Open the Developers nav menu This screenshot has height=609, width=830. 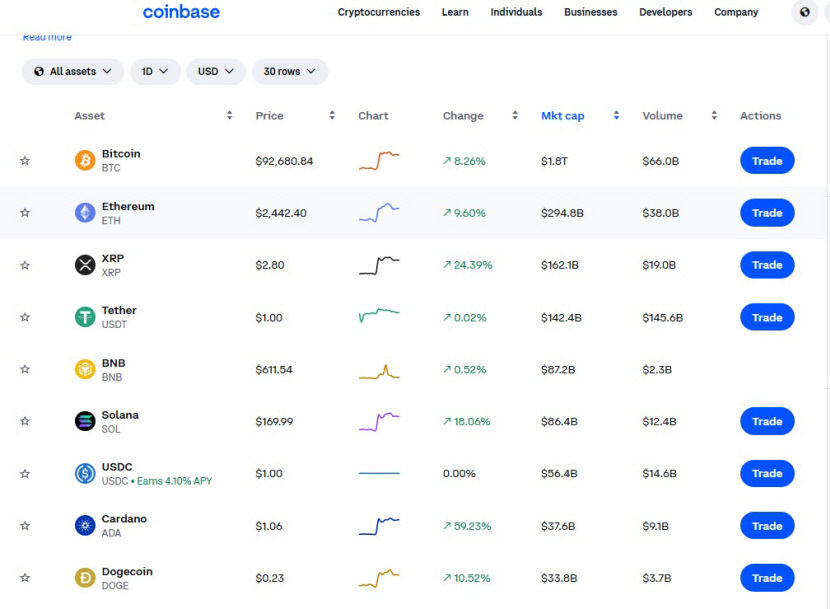665,12
